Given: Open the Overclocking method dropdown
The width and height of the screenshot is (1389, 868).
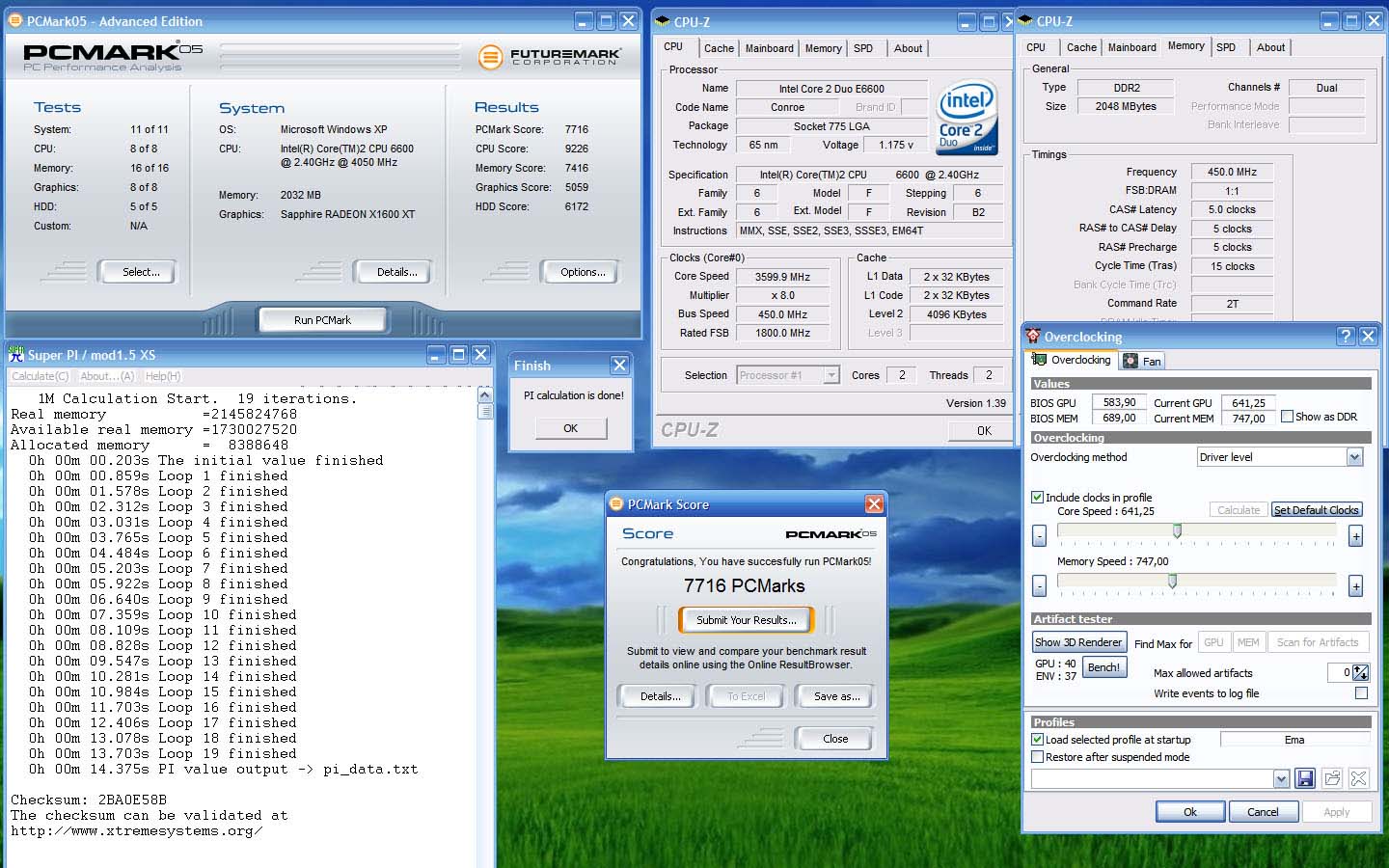Looking at the screenshot, I should (x=1354, y=457).
